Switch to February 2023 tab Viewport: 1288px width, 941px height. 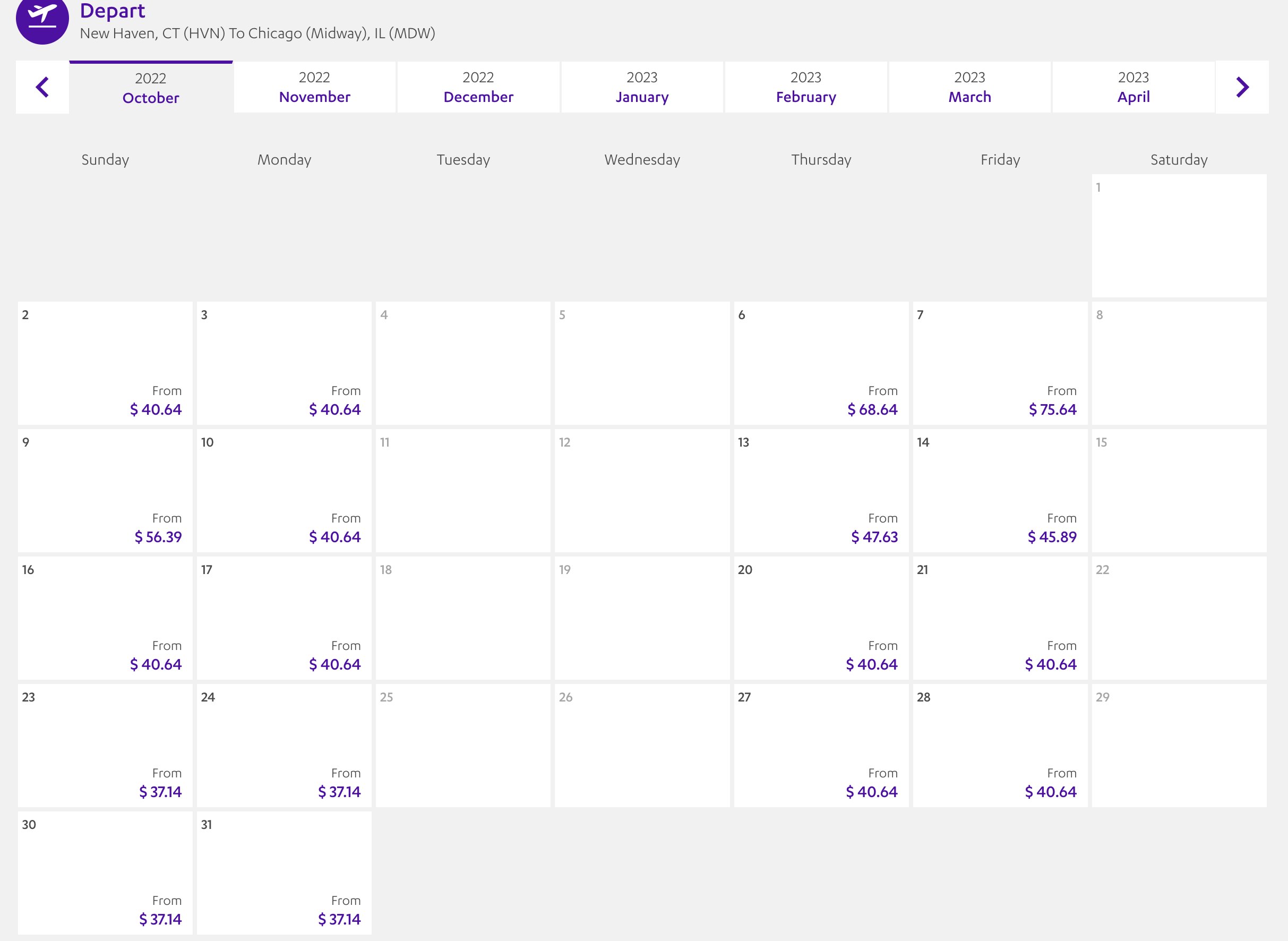pos(806,87)
